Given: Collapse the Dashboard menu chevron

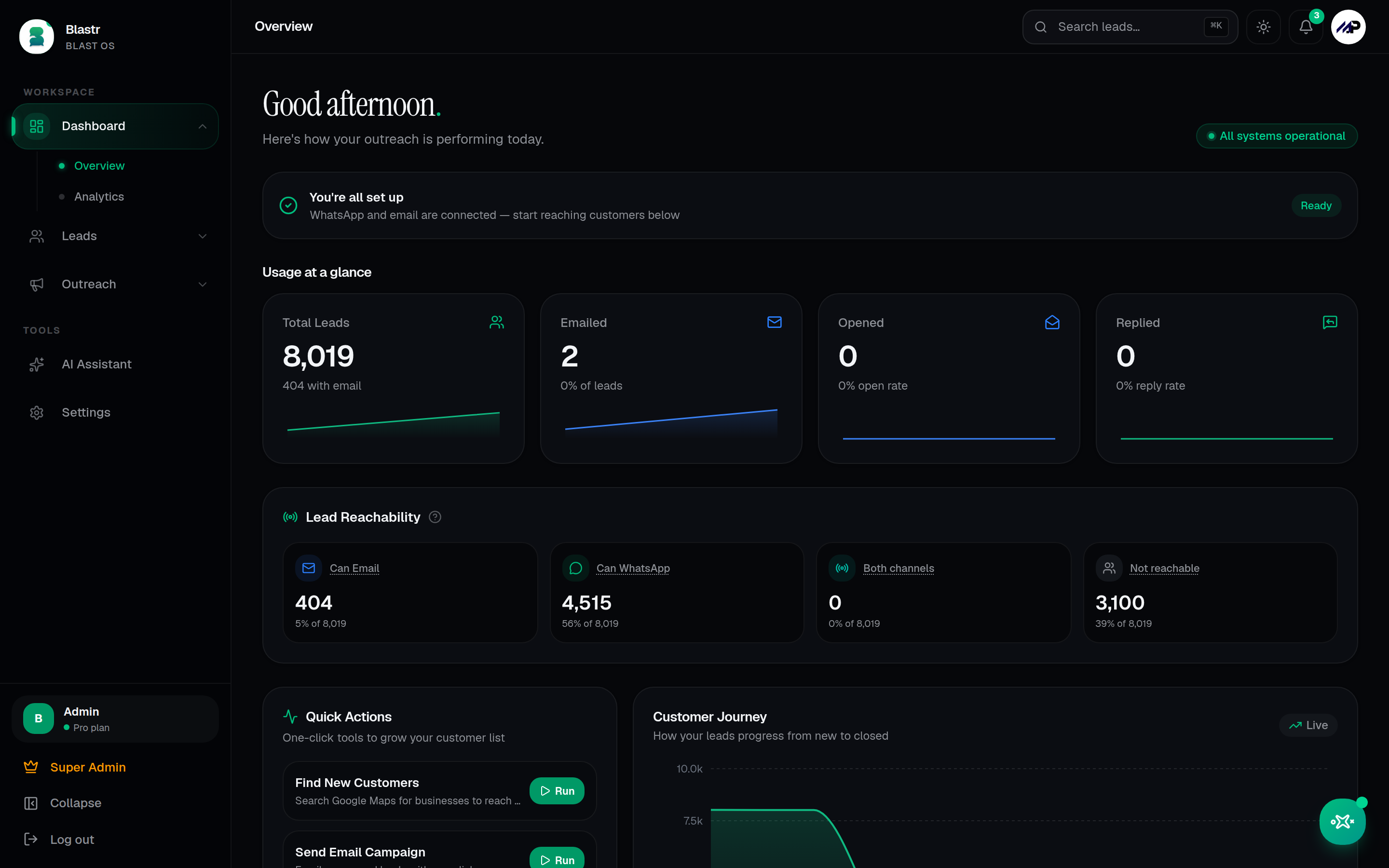Looking at the screenshot, I should click(x=202, y=126).
